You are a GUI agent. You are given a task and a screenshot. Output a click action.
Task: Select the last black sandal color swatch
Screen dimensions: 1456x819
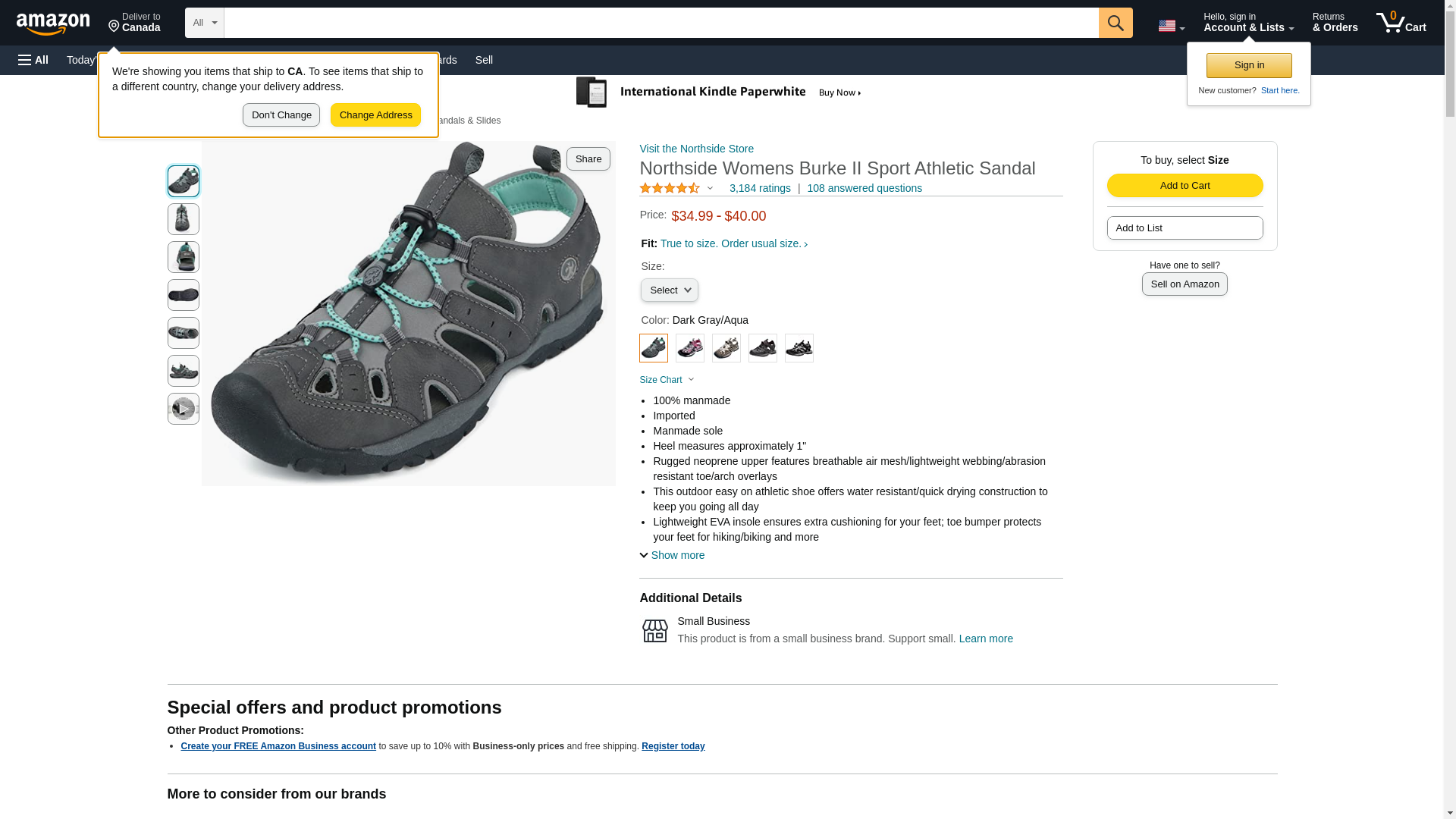tap(799, 348)
